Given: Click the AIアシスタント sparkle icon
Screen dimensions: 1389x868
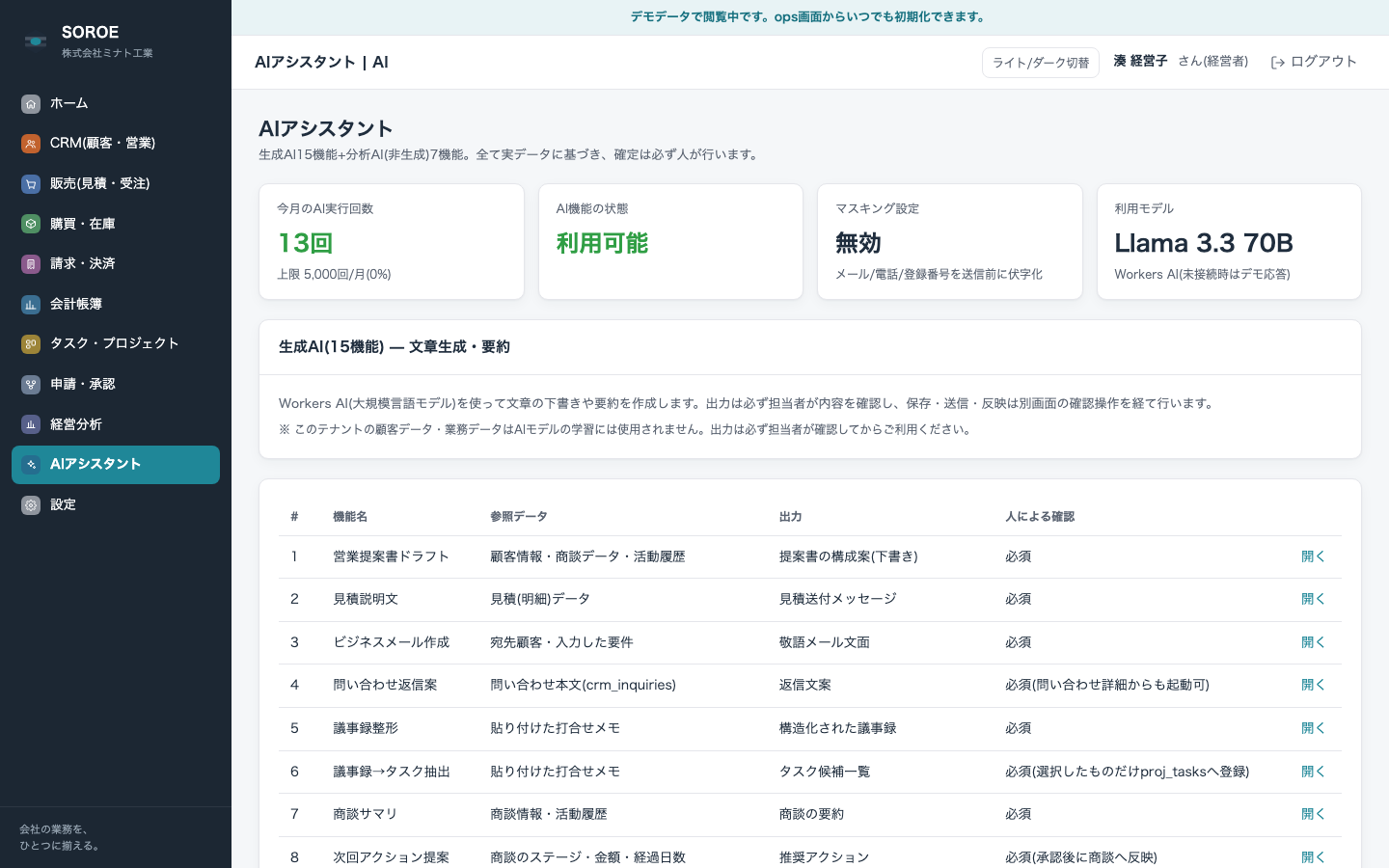Looking at the screenshot, I should [x=31, y=465].
